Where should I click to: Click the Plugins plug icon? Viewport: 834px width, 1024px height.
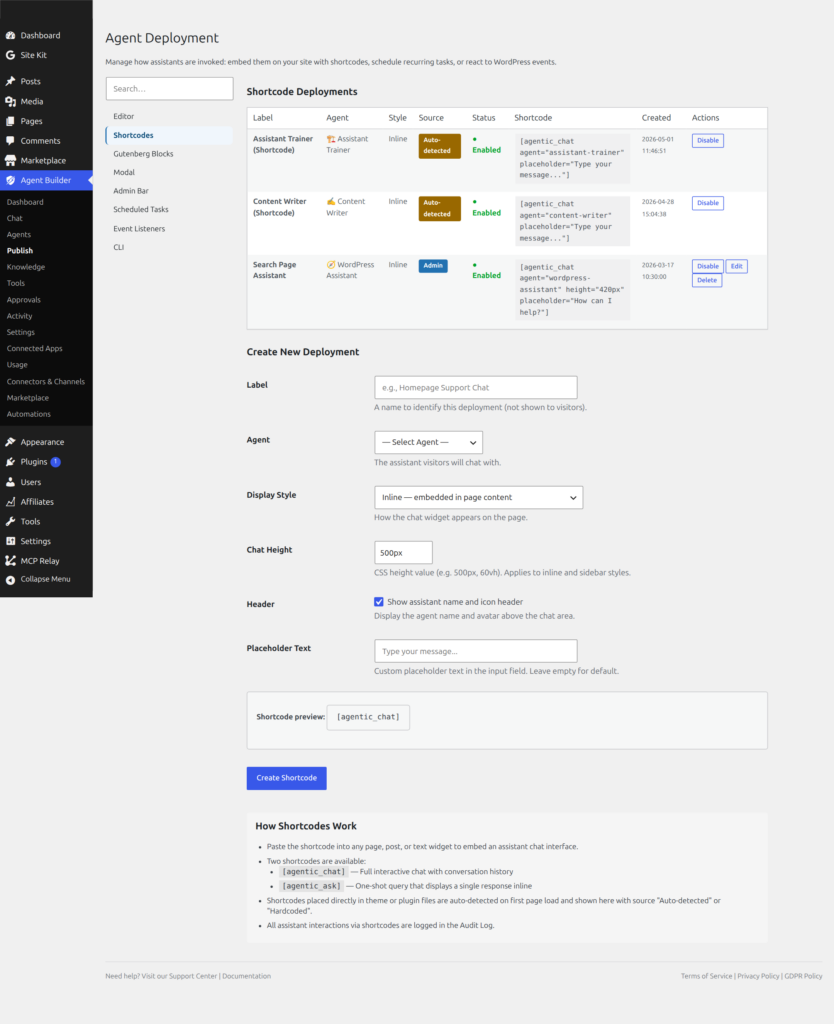click(x=10, y=462)
